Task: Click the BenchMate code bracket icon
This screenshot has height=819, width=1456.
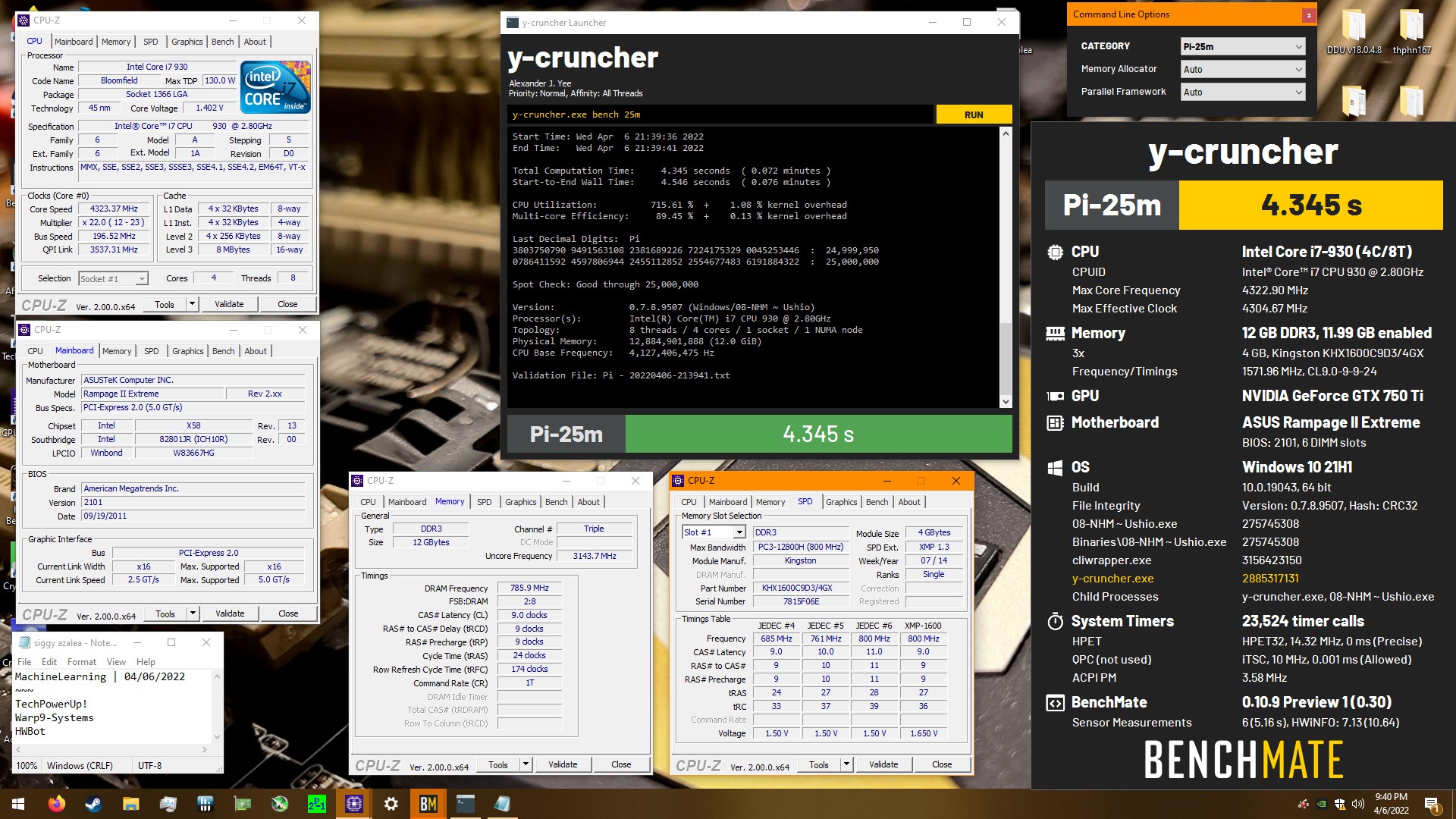Action: [x=1055, y=703]
